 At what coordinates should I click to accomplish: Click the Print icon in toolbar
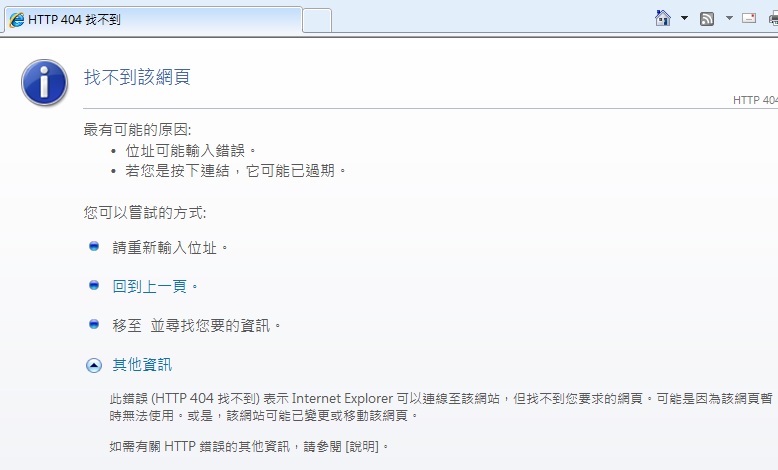(774, 19)
